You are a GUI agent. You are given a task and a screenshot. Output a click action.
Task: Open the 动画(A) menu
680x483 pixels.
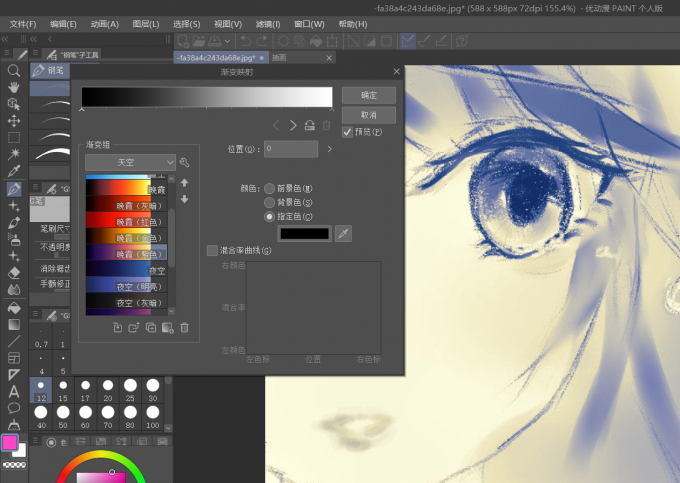(x=105, y=24)
